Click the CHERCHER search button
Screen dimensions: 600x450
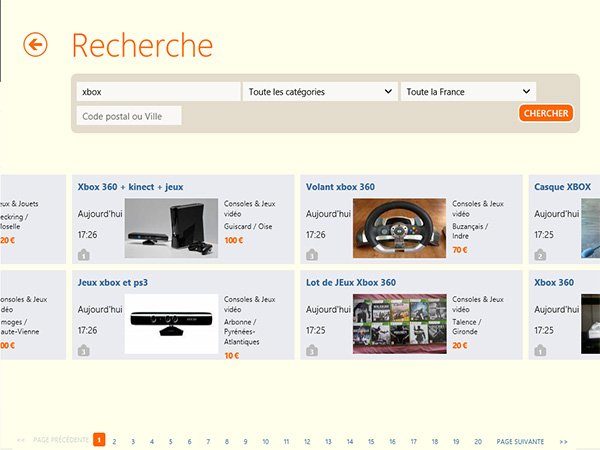coord(546,113)
